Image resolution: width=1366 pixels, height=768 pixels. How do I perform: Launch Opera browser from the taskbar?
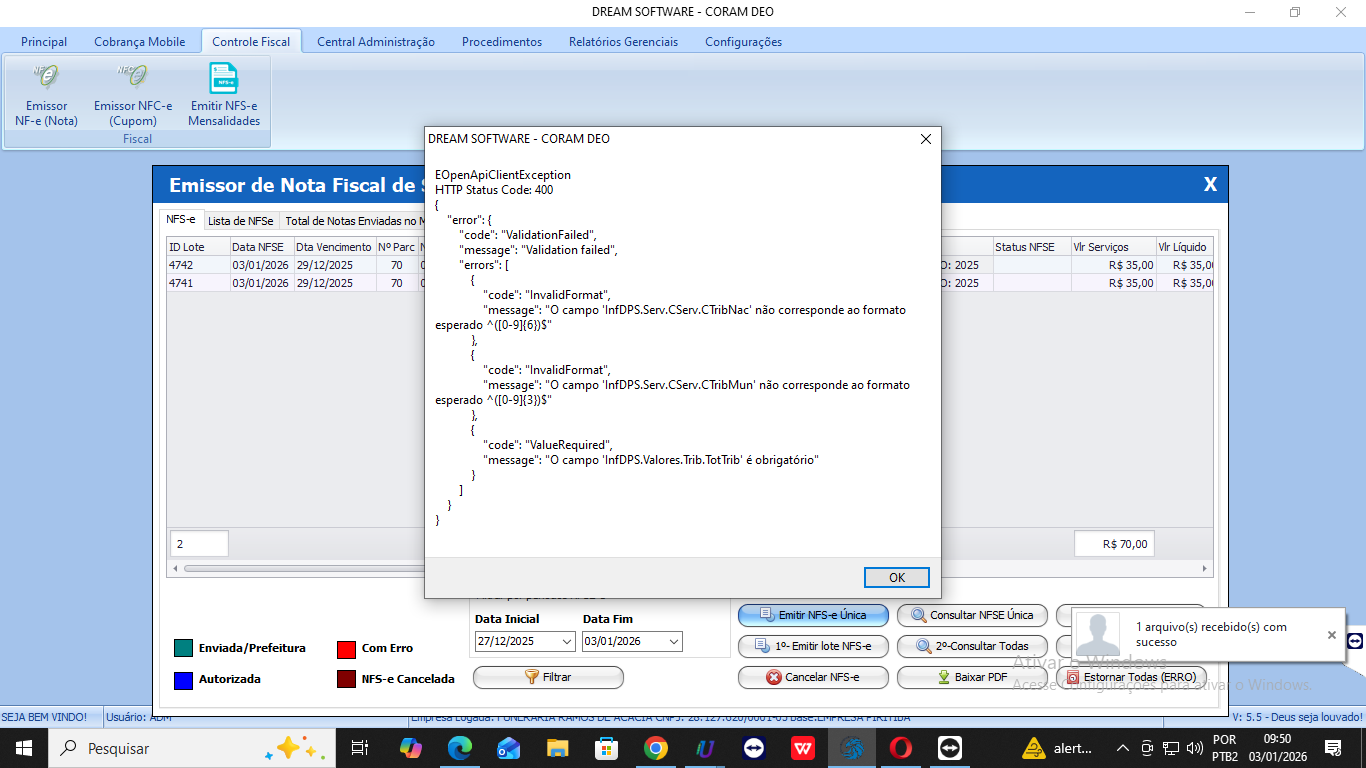(x=900, y=748)
